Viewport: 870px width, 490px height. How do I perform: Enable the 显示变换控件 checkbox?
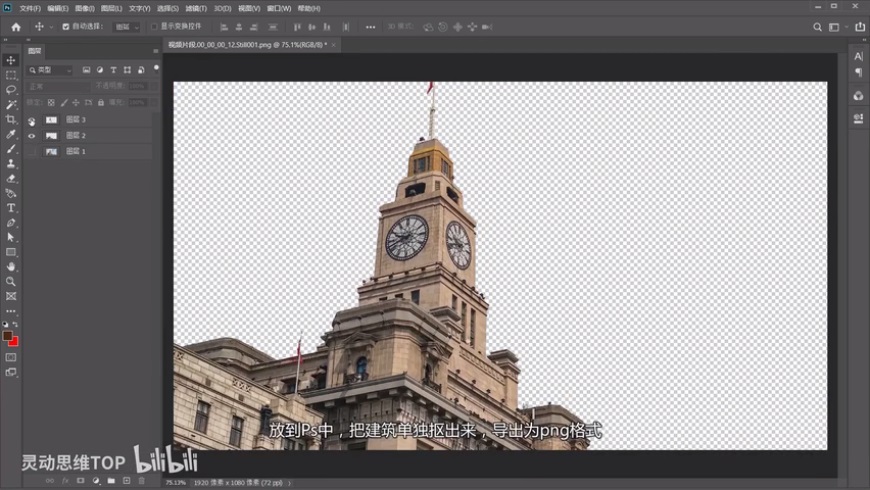click(x=154, y=27)
